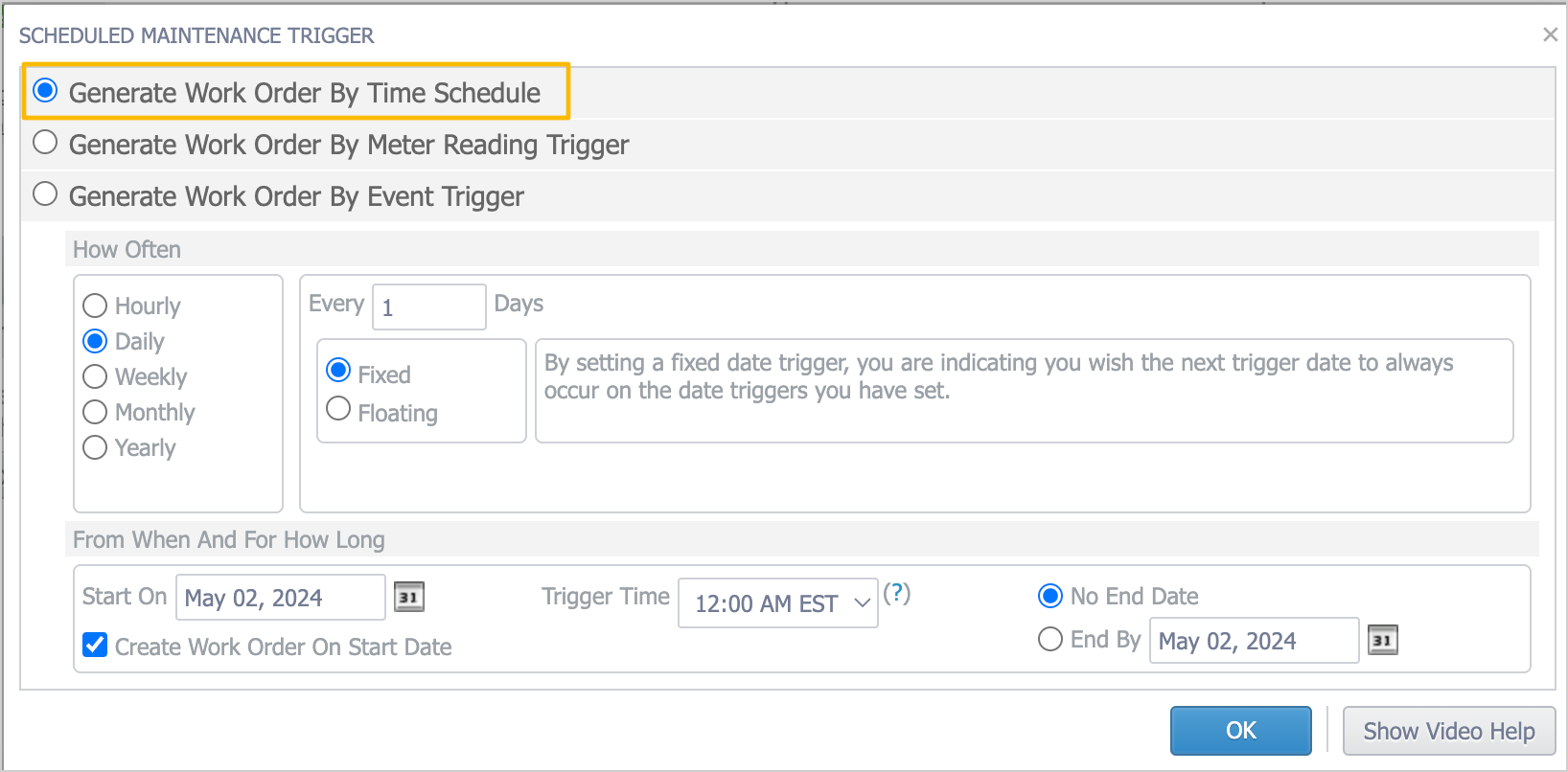Screen dimensions: 1568x772
Task: Open the End By calendar picker icon
Action: (x=1382, y=640)
